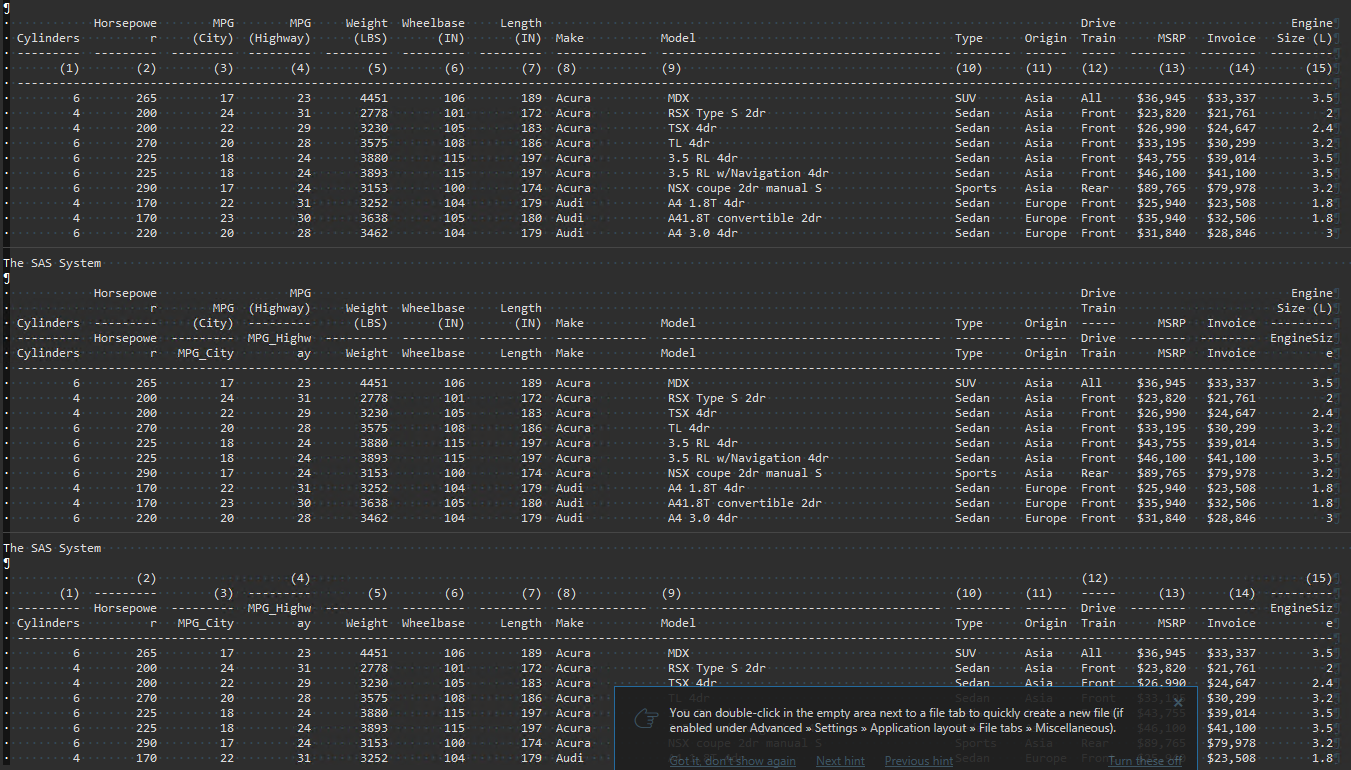This screenshot has height=770, width=1351.
Task: Click "NSX coupe 2dr manual S" in first table
Action: [744, 188]
